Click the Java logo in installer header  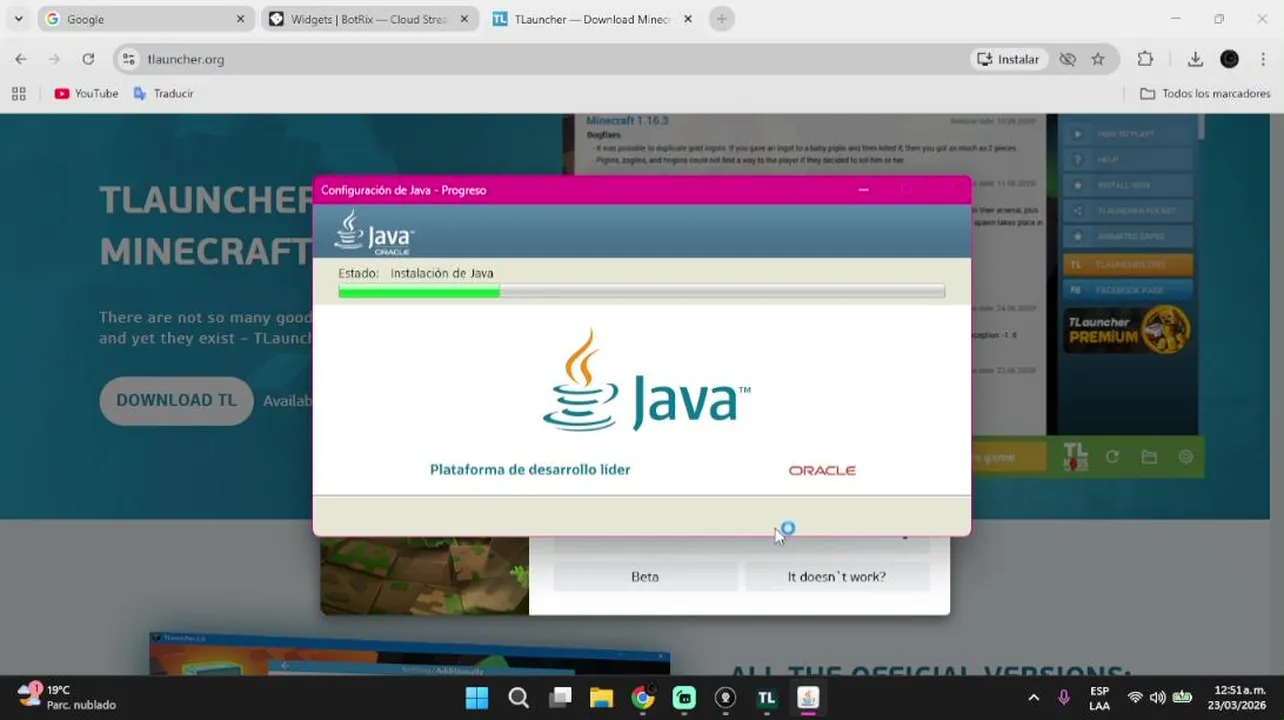(374, 232)
